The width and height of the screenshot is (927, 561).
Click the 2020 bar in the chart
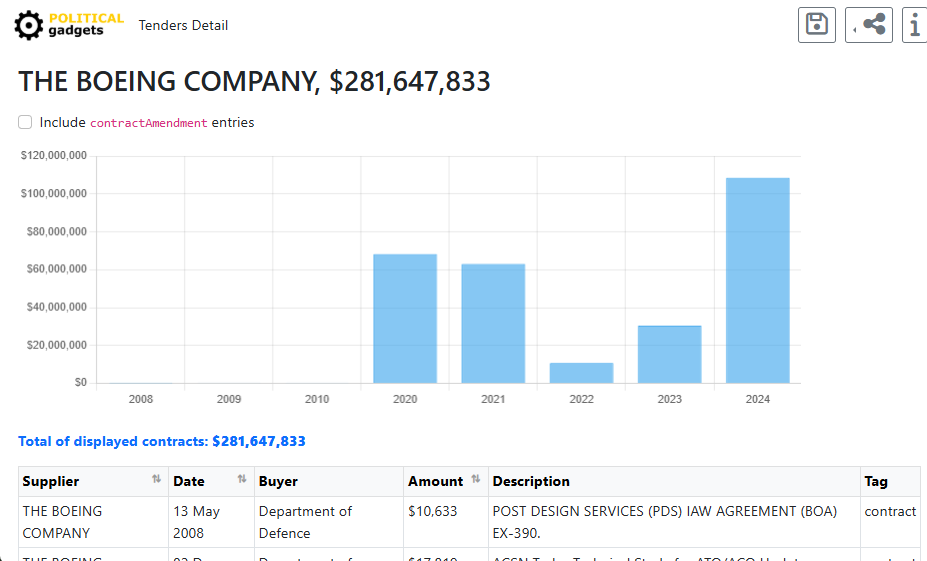(405, 319)
